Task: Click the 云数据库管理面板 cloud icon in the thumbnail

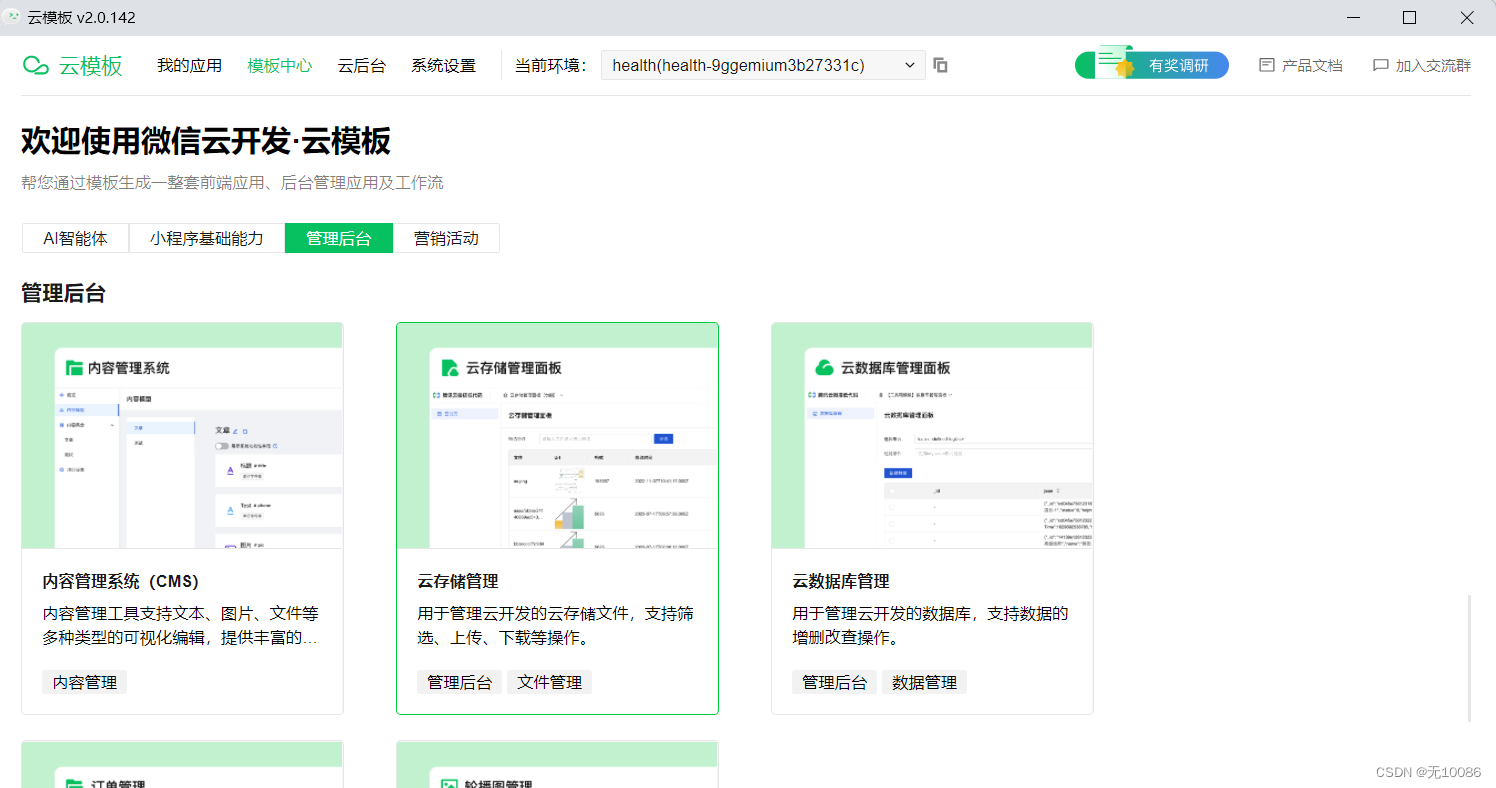Action: [825, 368]
